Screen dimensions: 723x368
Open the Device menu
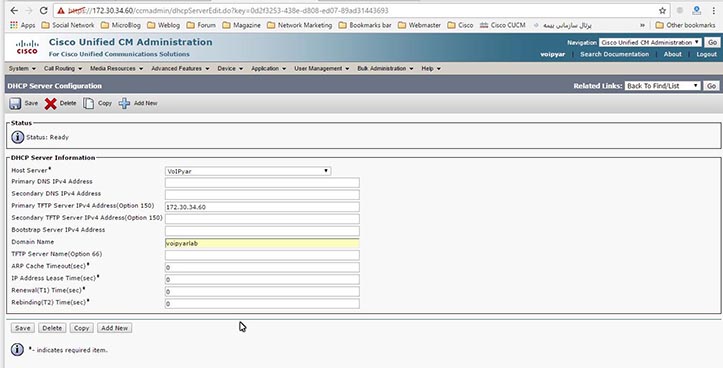point(230,68)
